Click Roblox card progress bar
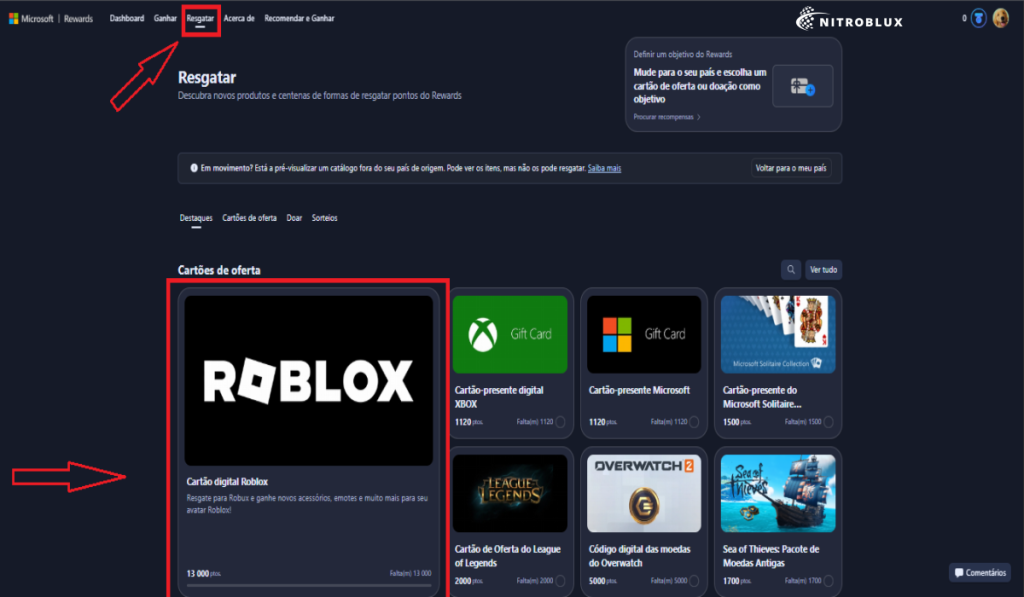This screenshot has height=597, width=1024. (309, 585)
